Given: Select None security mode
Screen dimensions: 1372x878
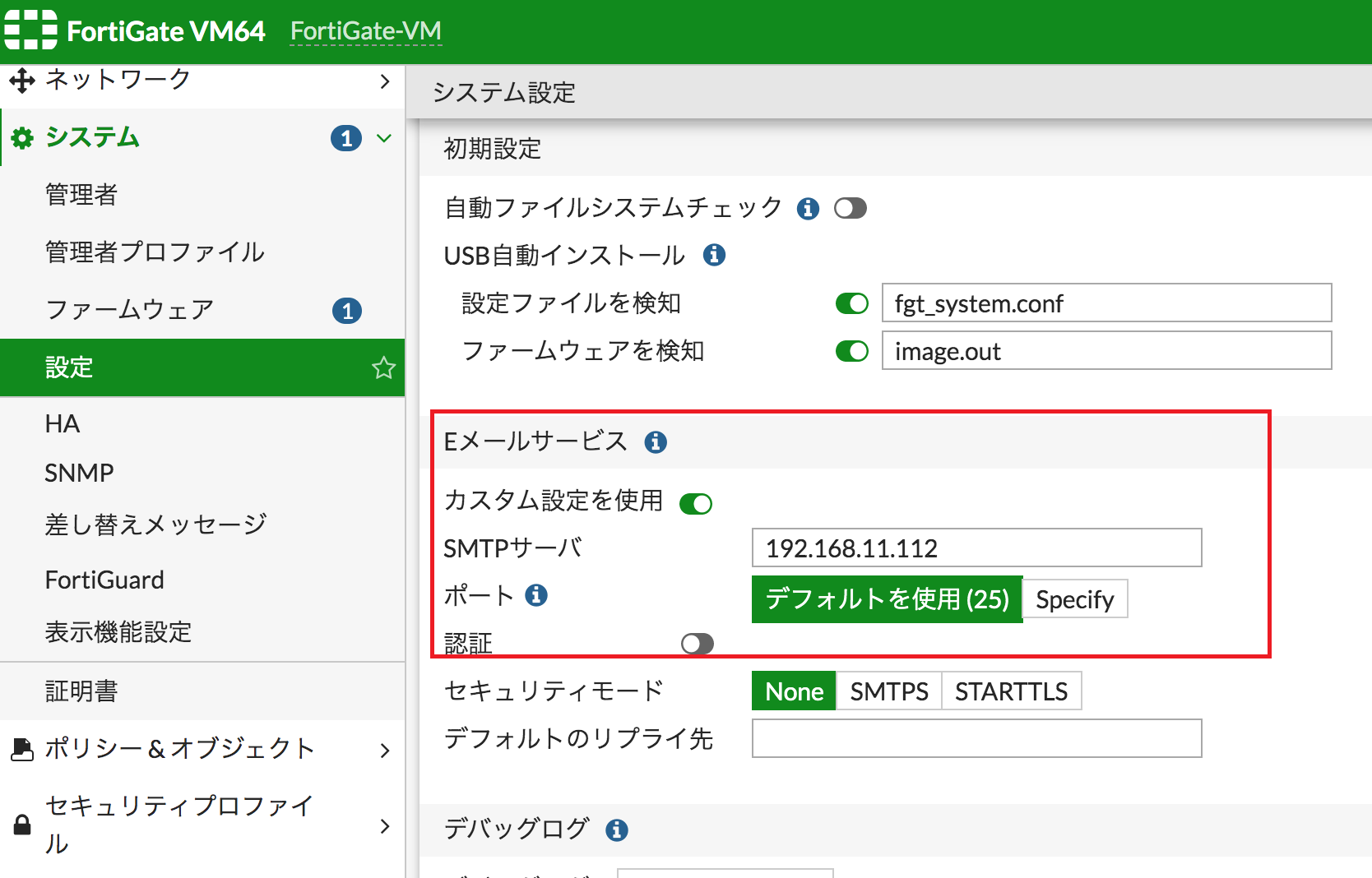Looking at the screenshot, I should point(794,691).
